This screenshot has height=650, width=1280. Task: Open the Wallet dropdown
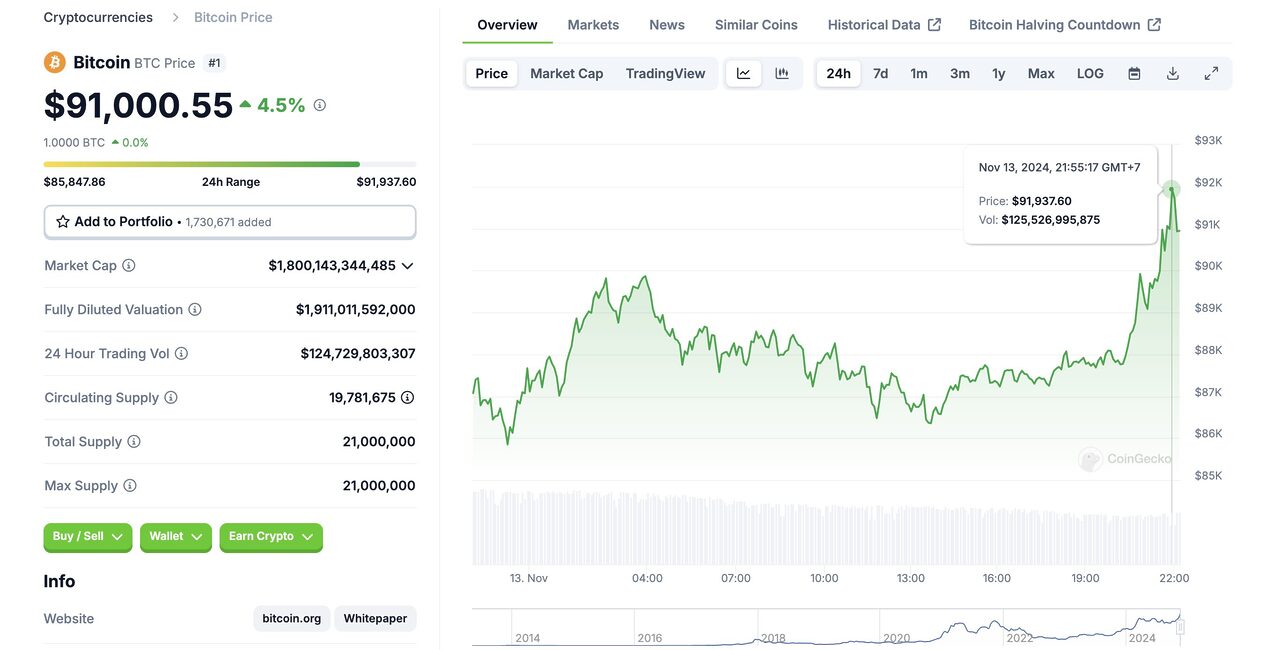[x=176, y=537]
